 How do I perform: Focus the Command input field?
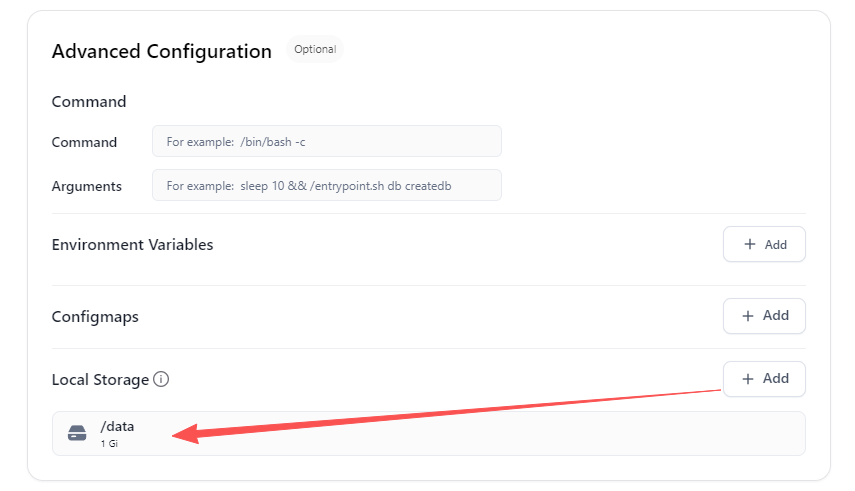pos(327,141)
